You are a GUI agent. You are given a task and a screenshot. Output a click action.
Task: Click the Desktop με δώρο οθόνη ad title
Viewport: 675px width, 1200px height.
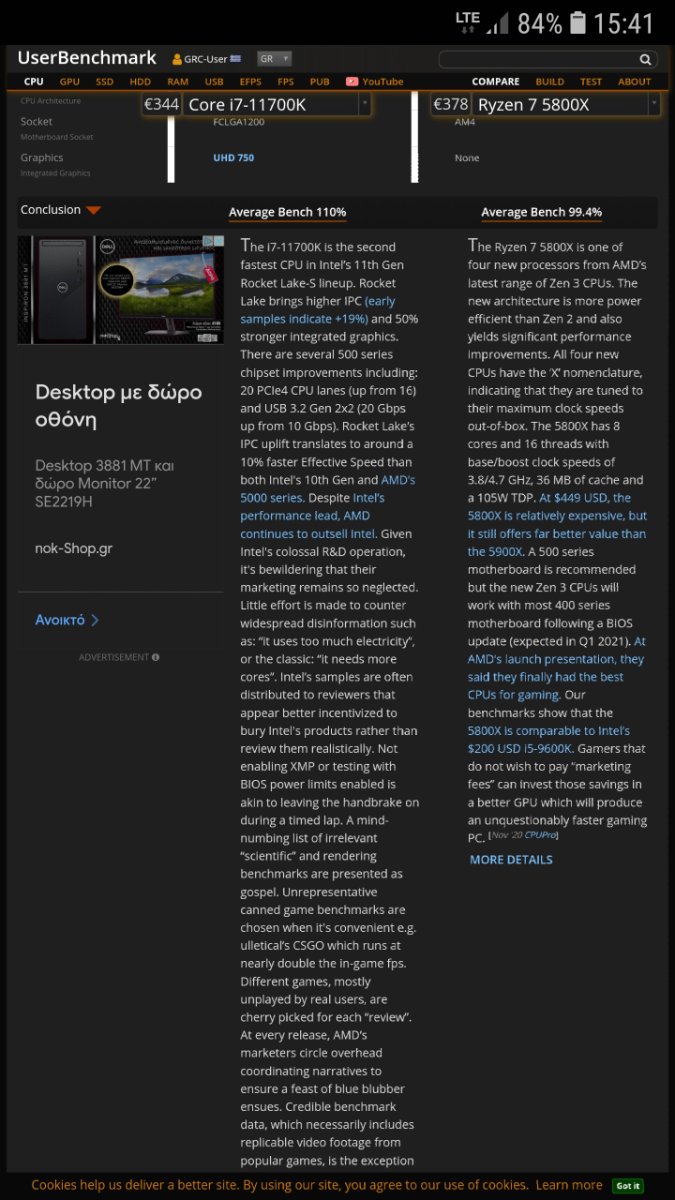(118, 406)
